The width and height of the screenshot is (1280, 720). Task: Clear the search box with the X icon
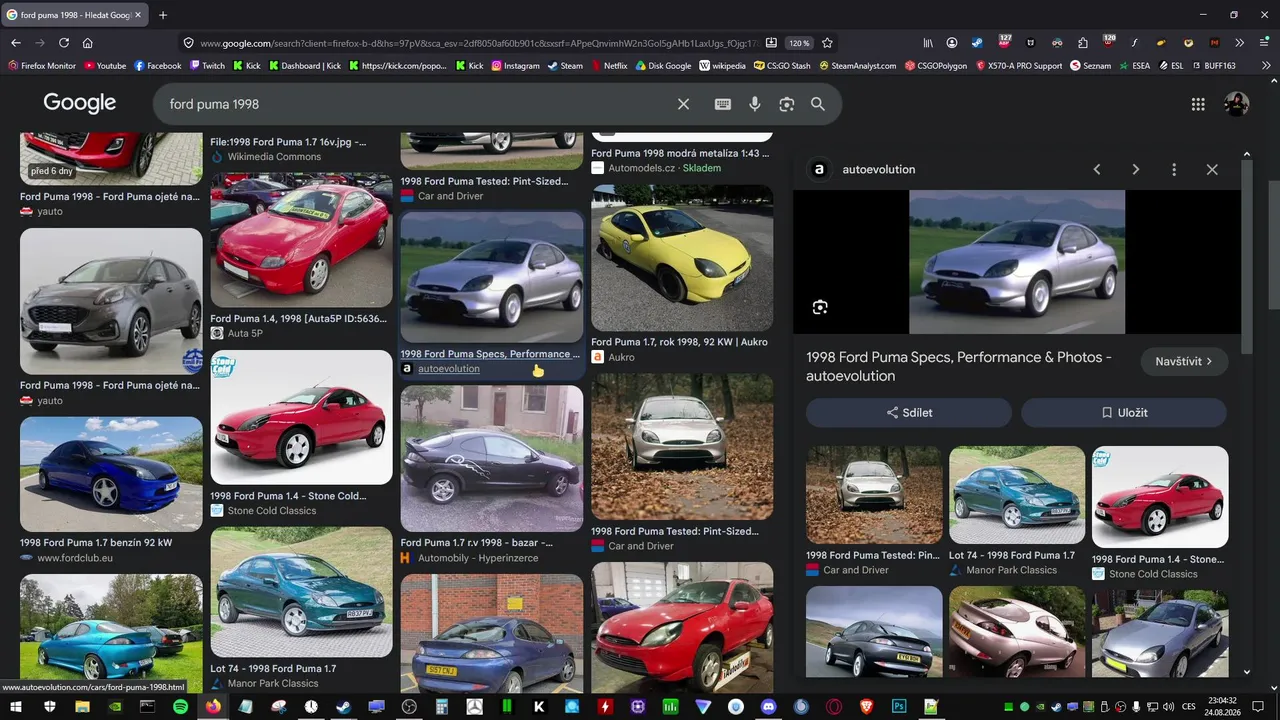tap(683, 104)
